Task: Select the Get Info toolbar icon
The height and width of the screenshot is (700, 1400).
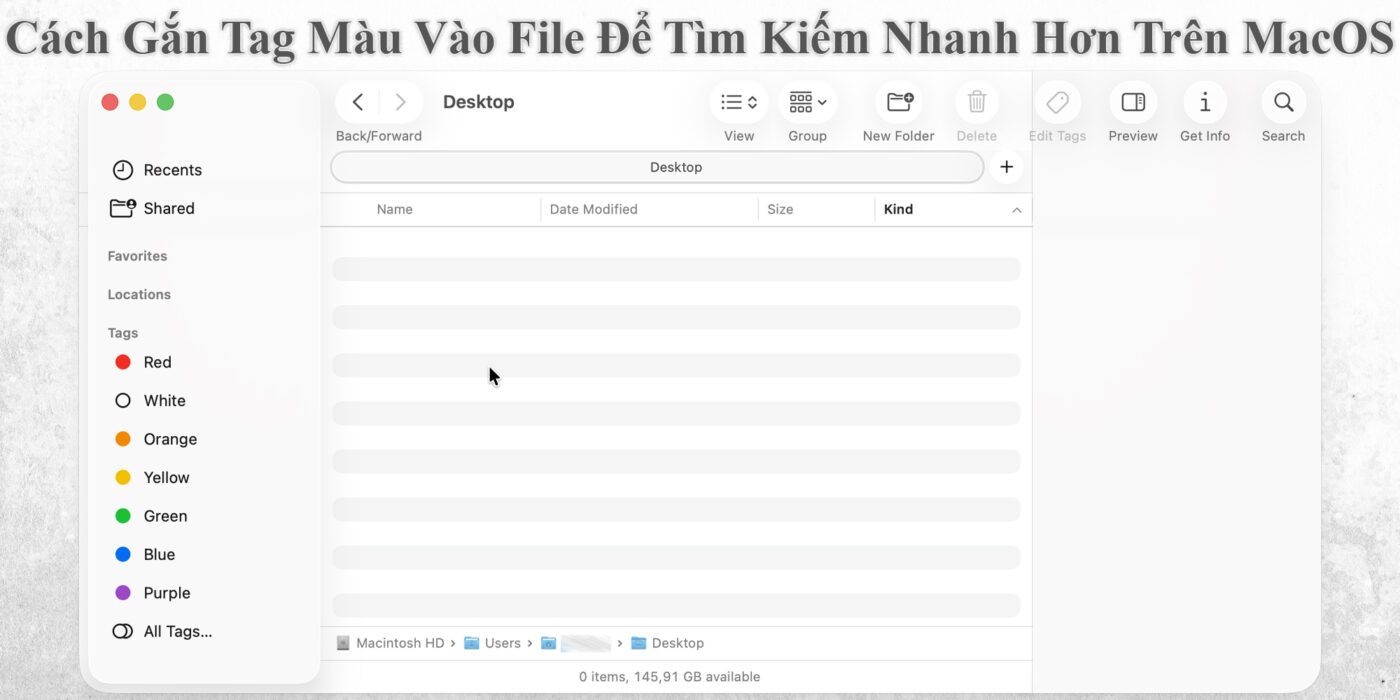Action: 1204,102
